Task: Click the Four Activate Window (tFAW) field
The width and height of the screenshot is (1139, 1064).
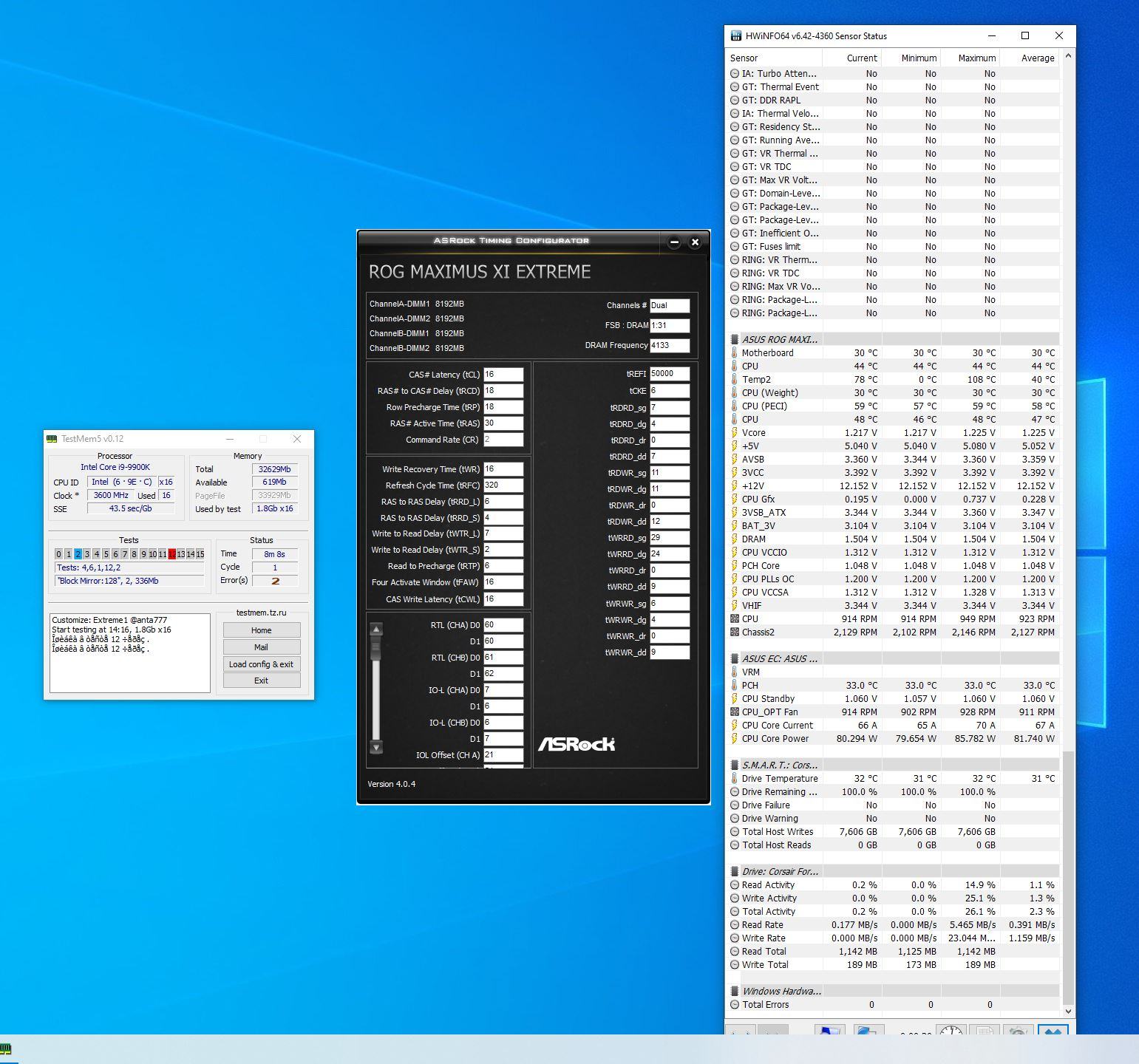Action: [x=503, y=582]
